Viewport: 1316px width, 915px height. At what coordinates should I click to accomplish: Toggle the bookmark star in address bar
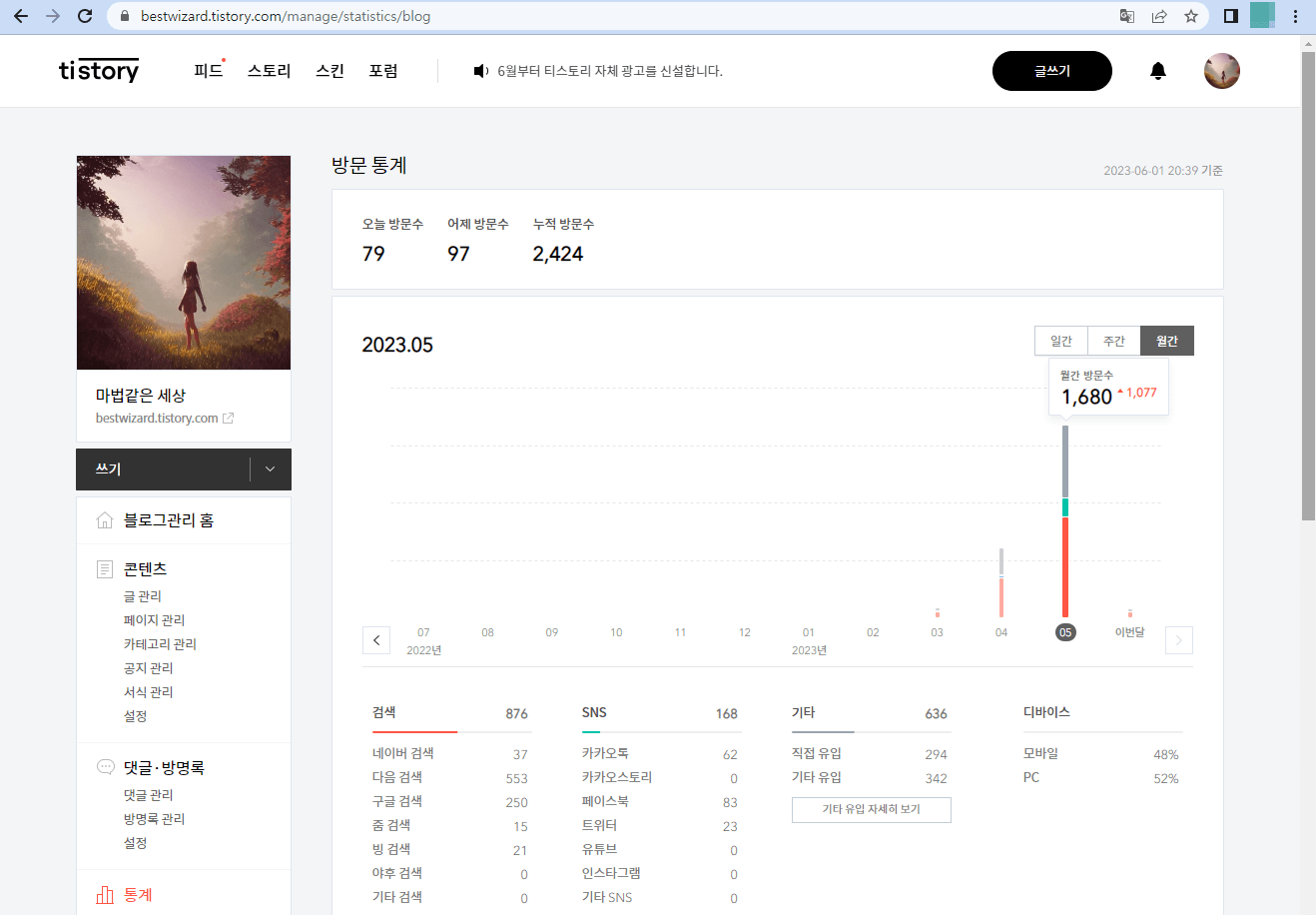pos(1189,16)
